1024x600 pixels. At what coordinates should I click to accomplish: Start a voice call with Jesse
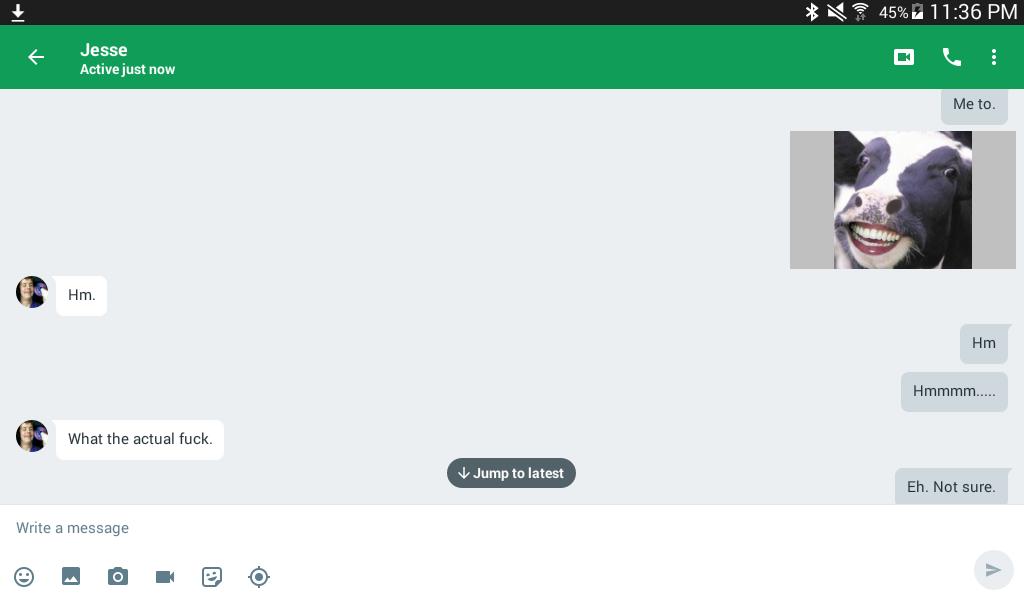point(951,57)
